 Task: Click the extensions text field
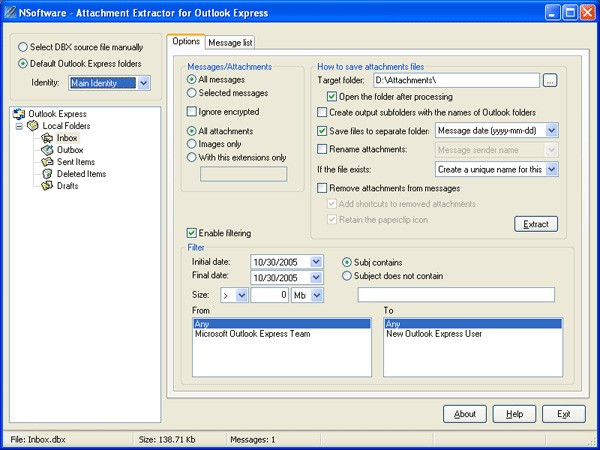243,174
